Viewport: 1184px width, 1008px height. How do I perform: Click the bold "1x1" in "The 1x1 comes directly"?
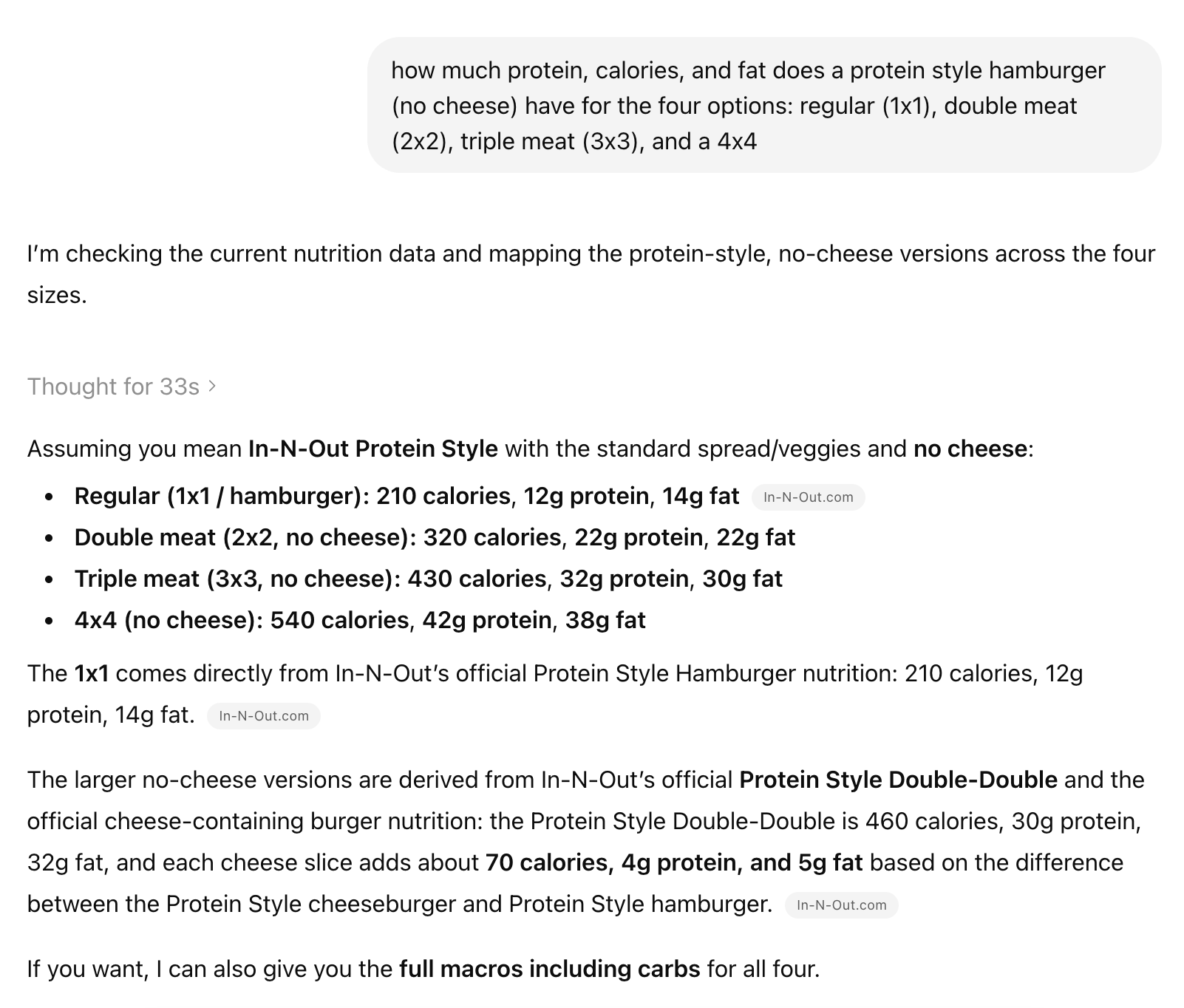92,673
